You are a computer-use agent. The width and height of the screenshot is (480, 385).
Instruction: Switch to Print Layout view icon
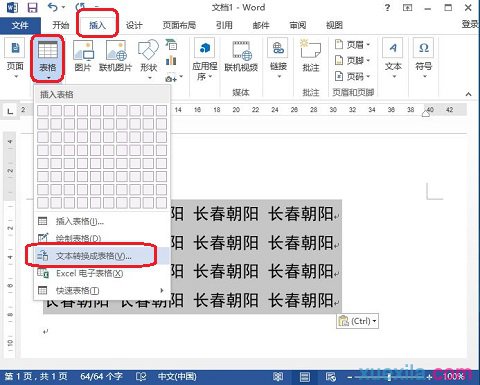[x=304, y=377]
